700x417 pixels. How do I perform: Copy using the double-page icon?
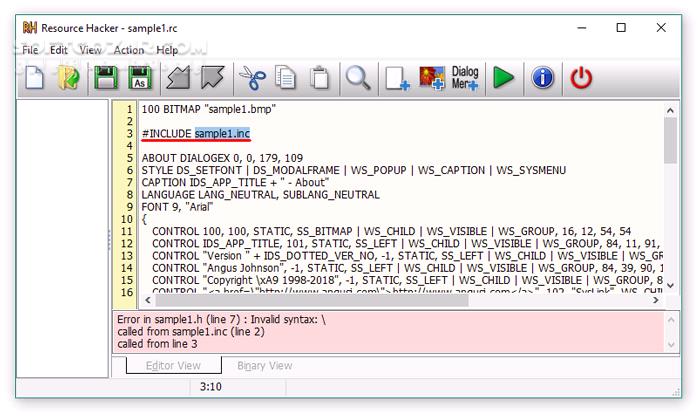coord(286,78)
